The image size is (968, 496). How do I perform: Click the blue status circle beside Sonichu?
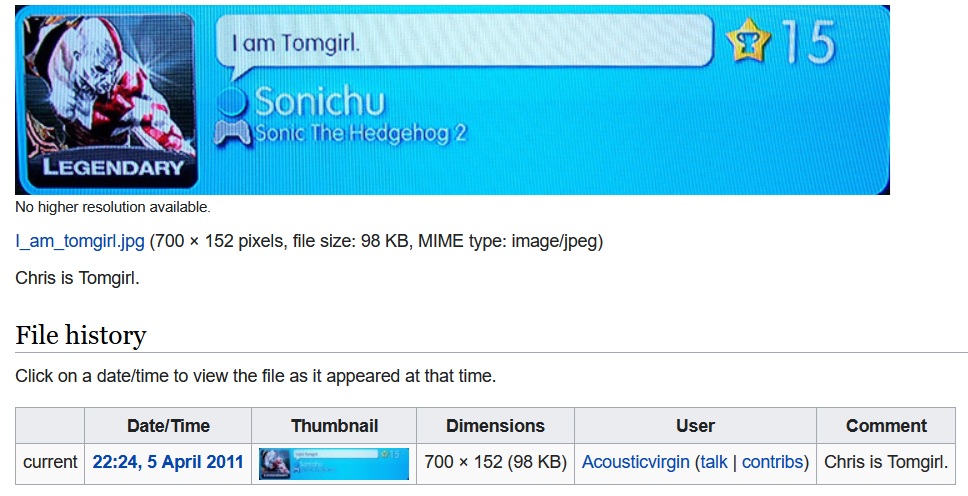(233, 100)
